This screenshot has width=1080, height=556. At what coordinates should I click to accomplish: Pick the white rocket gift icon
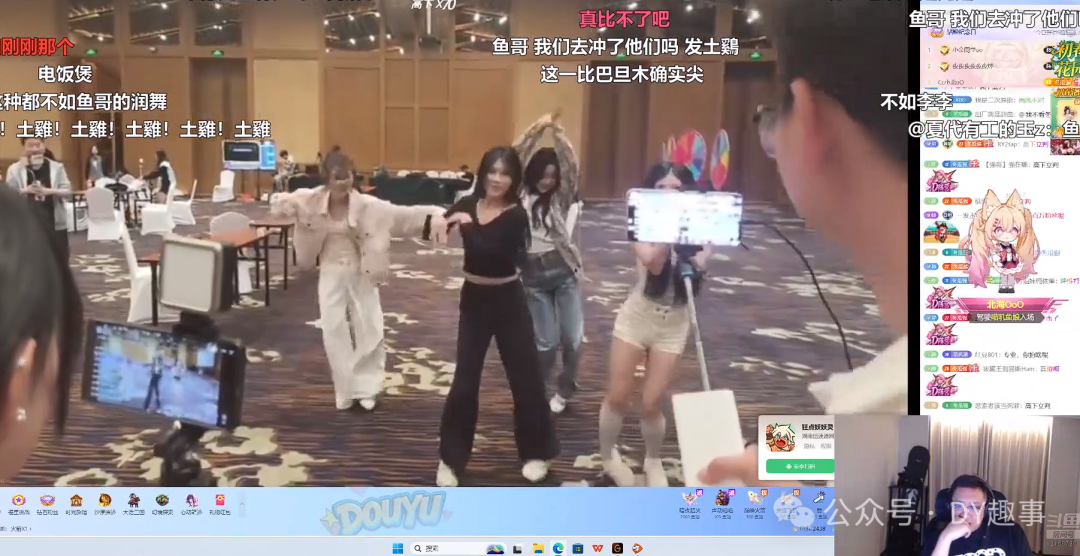[754, 498]
